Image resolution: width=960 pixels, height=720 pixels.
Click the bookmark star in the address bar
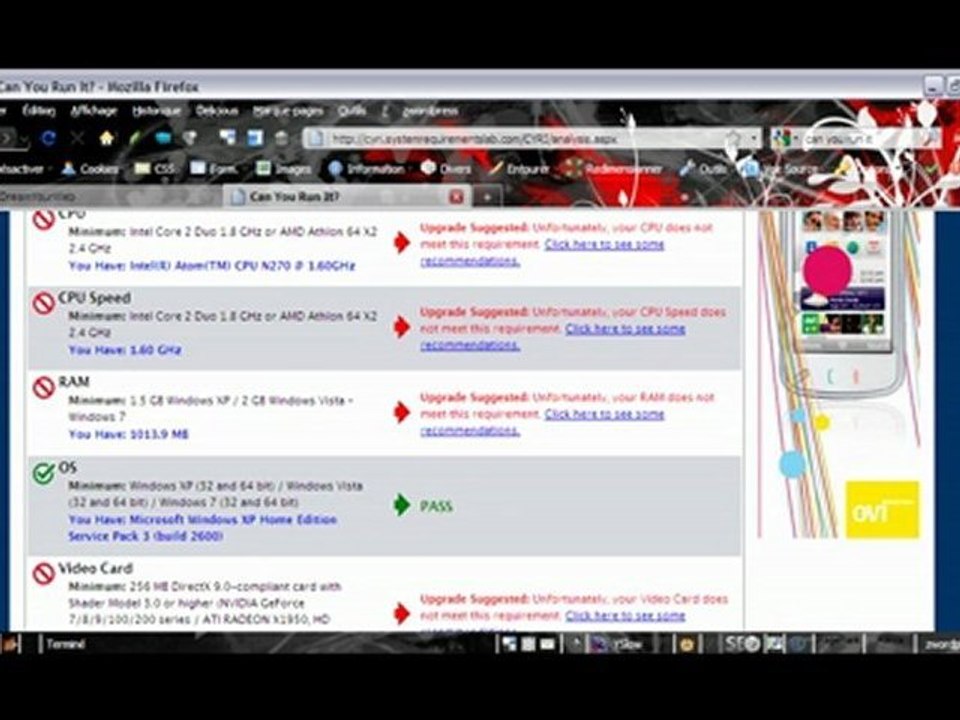pos(733,138)
